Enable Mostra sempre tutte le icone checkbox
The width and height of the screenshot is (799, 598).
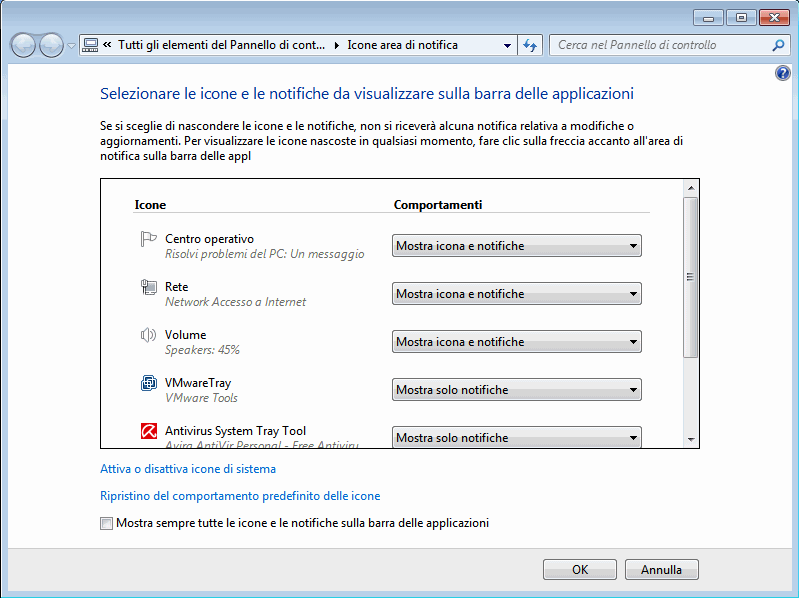(107, 523)
